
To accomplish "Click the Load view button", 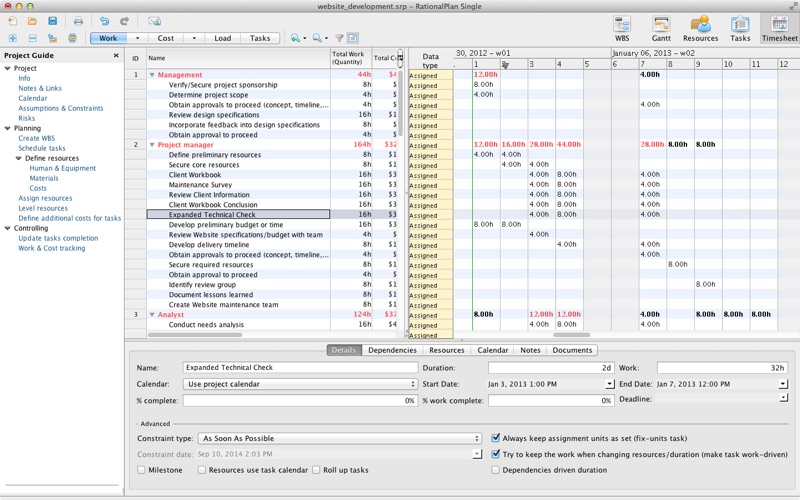I will pos(222,38).
